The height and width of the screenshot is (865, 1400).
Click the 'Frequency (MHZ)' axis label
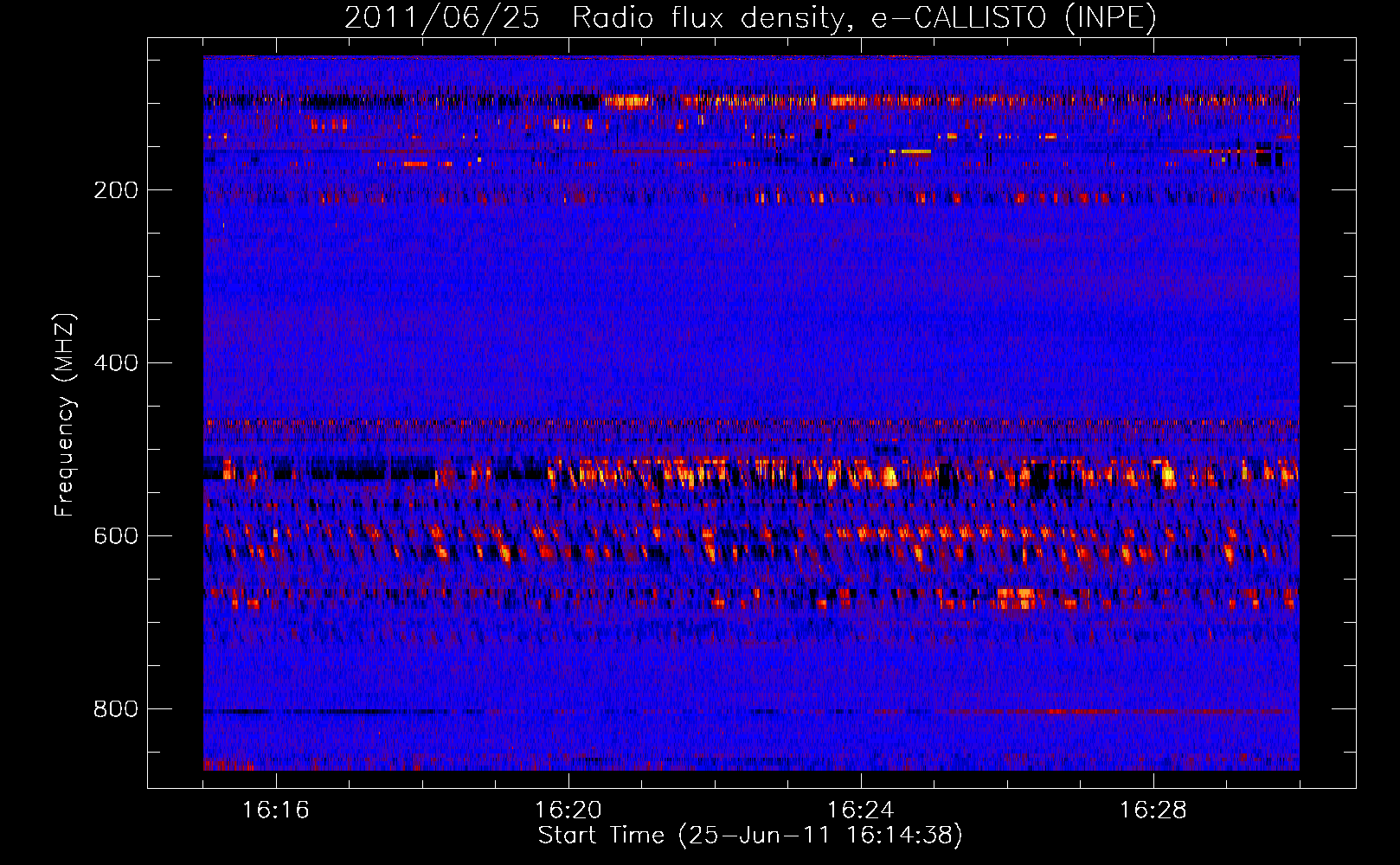coord(65,415)
